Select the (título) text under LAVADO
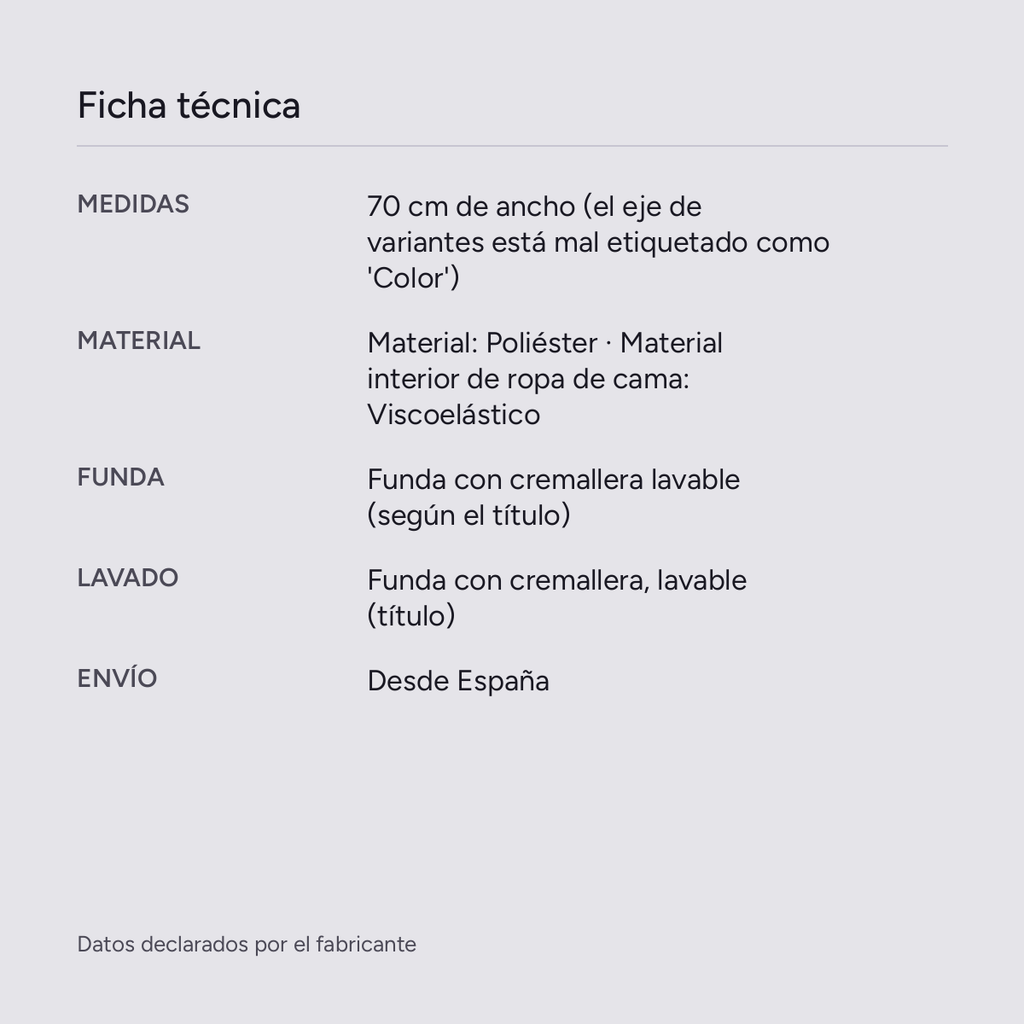The width and height of the screenshot is (1024, 1024). point(411,616)
